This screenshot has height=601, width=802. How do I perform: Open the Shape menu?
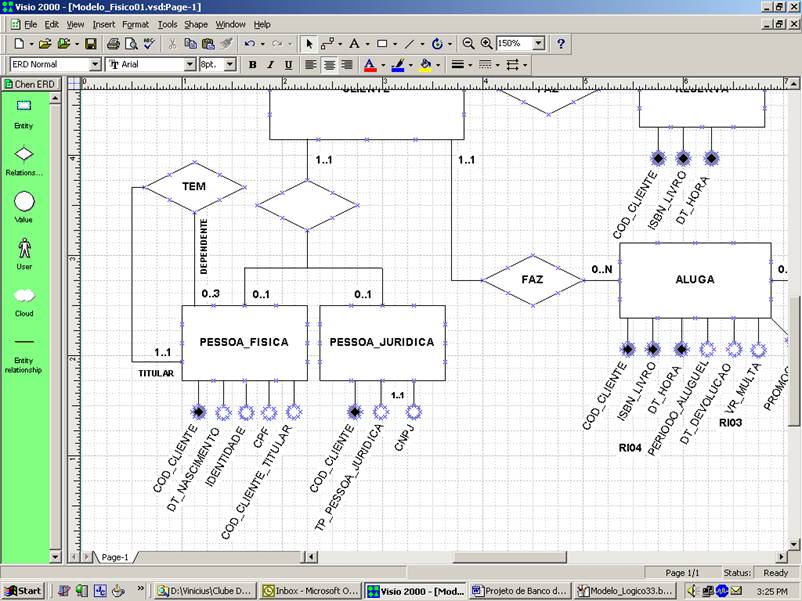(196, 24)
